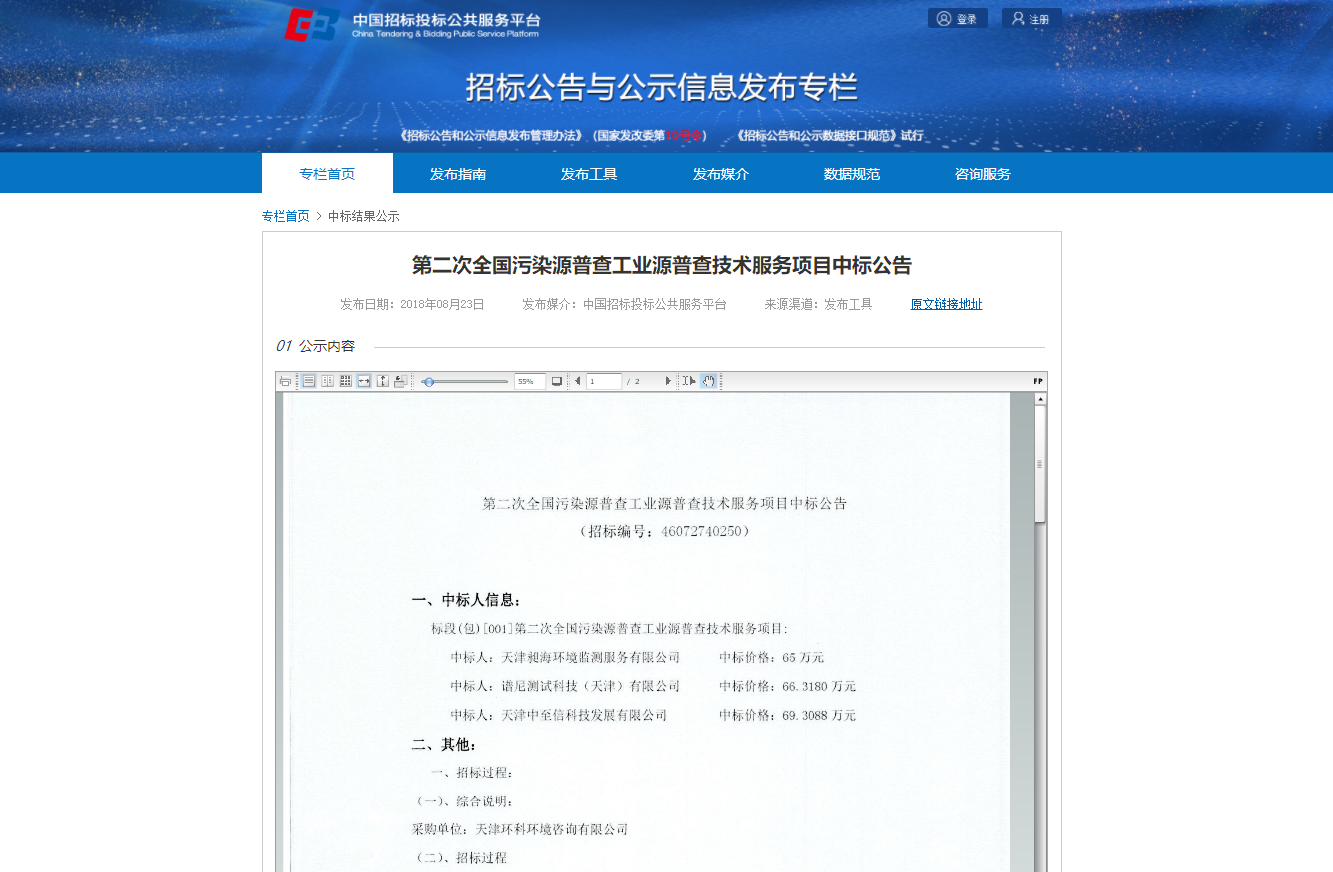Image resolution: width=1333 pixels, height=872 pixels.
Task: Click the print icon in PDF toolbar
Action: [x=285, y=381]
